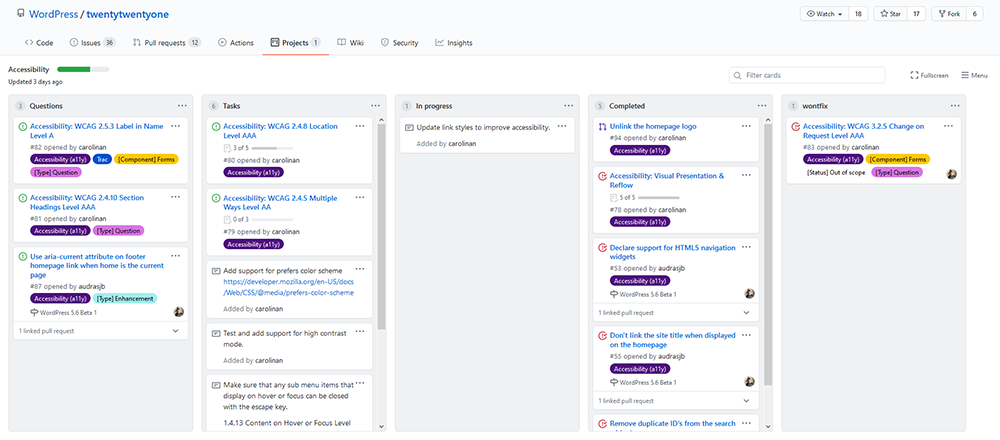Open options for Visual Presentation & Reflow card

[746, 175]
